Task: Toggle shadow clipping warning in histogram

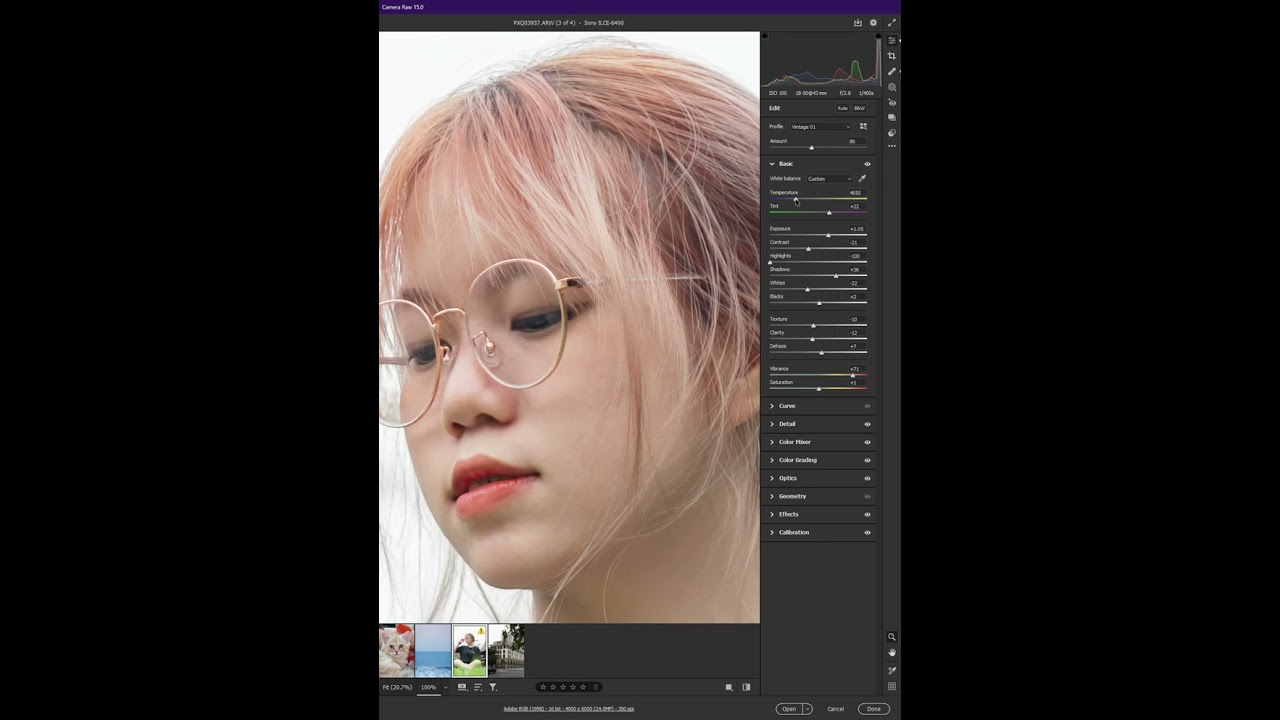Action: pyautogui.click(x=765, y=37)
